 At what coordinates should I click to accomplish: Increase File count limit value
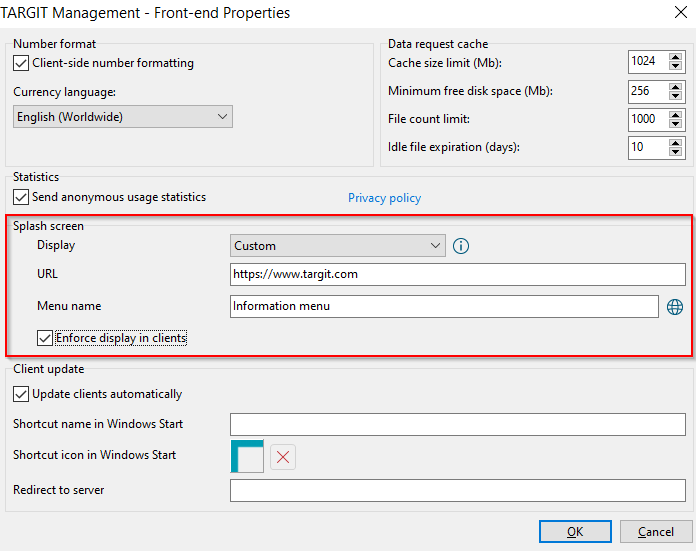pyautogui.click(x=676, y=115)
